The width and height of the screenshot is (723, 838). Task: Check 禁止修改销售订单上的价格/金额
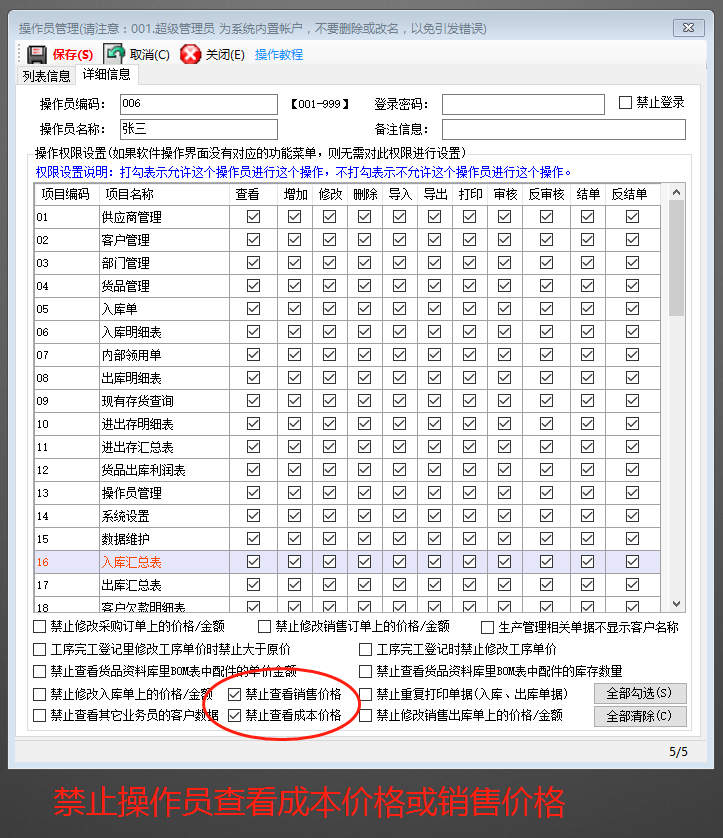[x=264, y=626]
